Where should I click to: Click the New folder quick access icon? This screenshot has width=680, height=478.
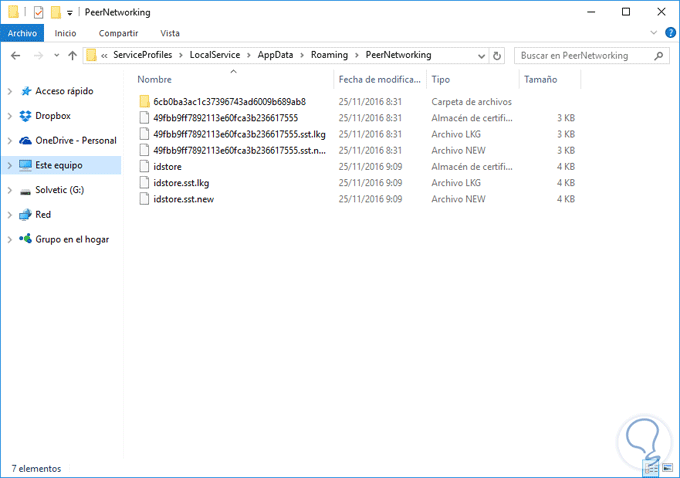(x=56, y=12)
